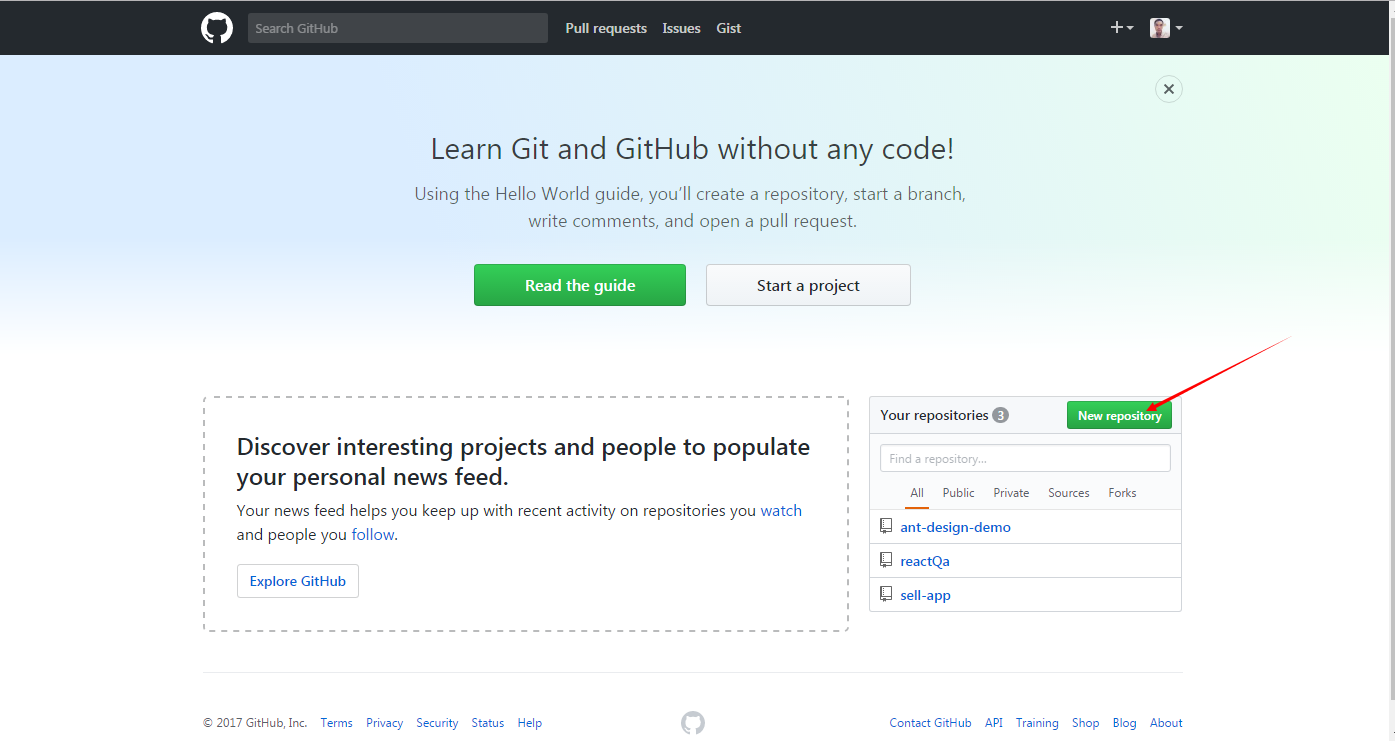Click the Read the guide button
1395x741 pixels.
click(x=580, y=285)
